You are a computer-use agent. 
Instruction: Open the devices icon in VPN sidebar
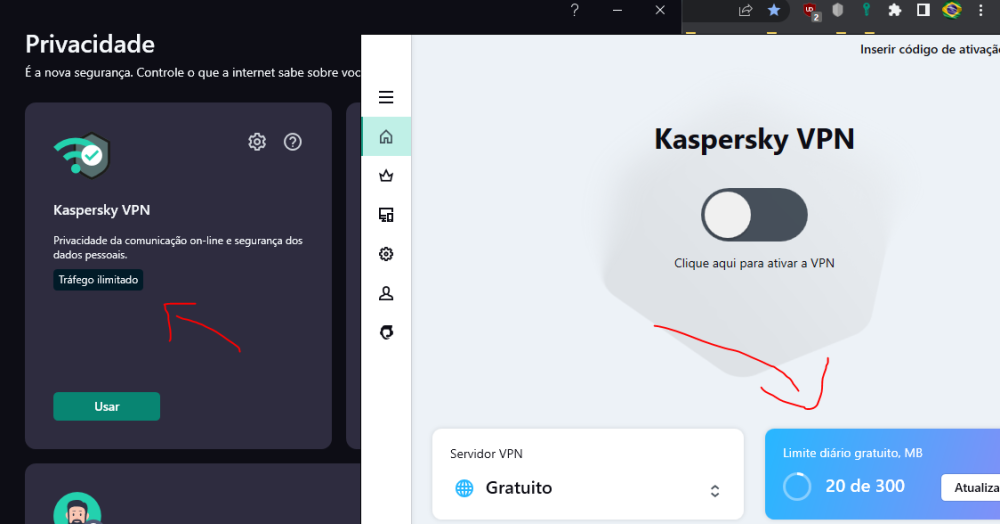[x=386, y=215]
